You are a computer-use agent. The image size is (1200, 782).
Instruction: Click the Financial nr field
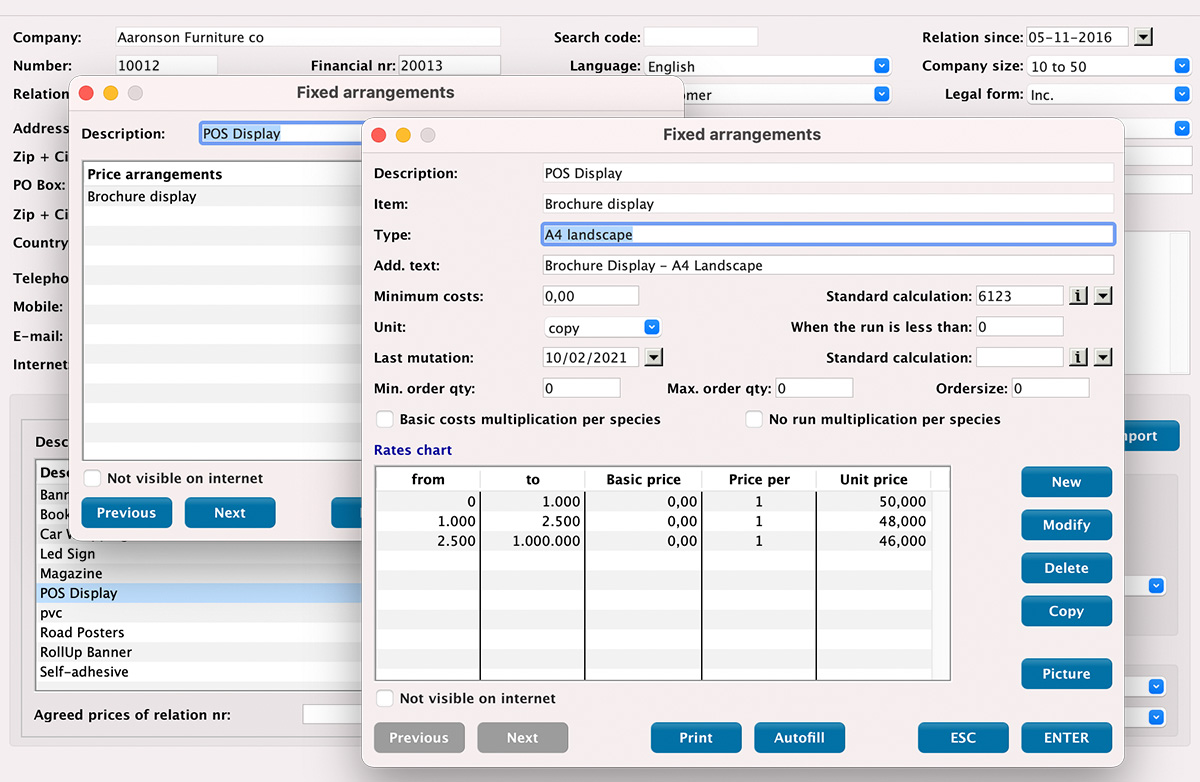pos(449,65)
